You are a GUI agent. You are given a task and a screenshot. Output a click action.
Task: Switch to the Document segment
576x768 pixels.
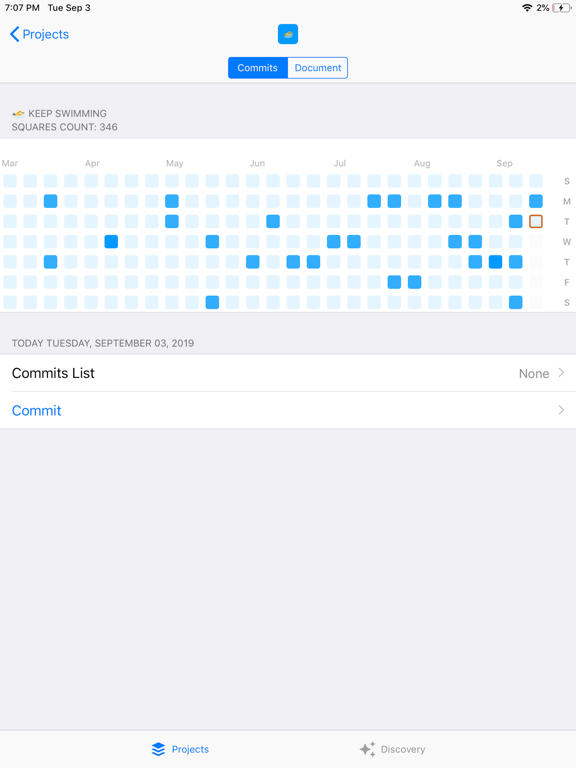tap(318, 68)
